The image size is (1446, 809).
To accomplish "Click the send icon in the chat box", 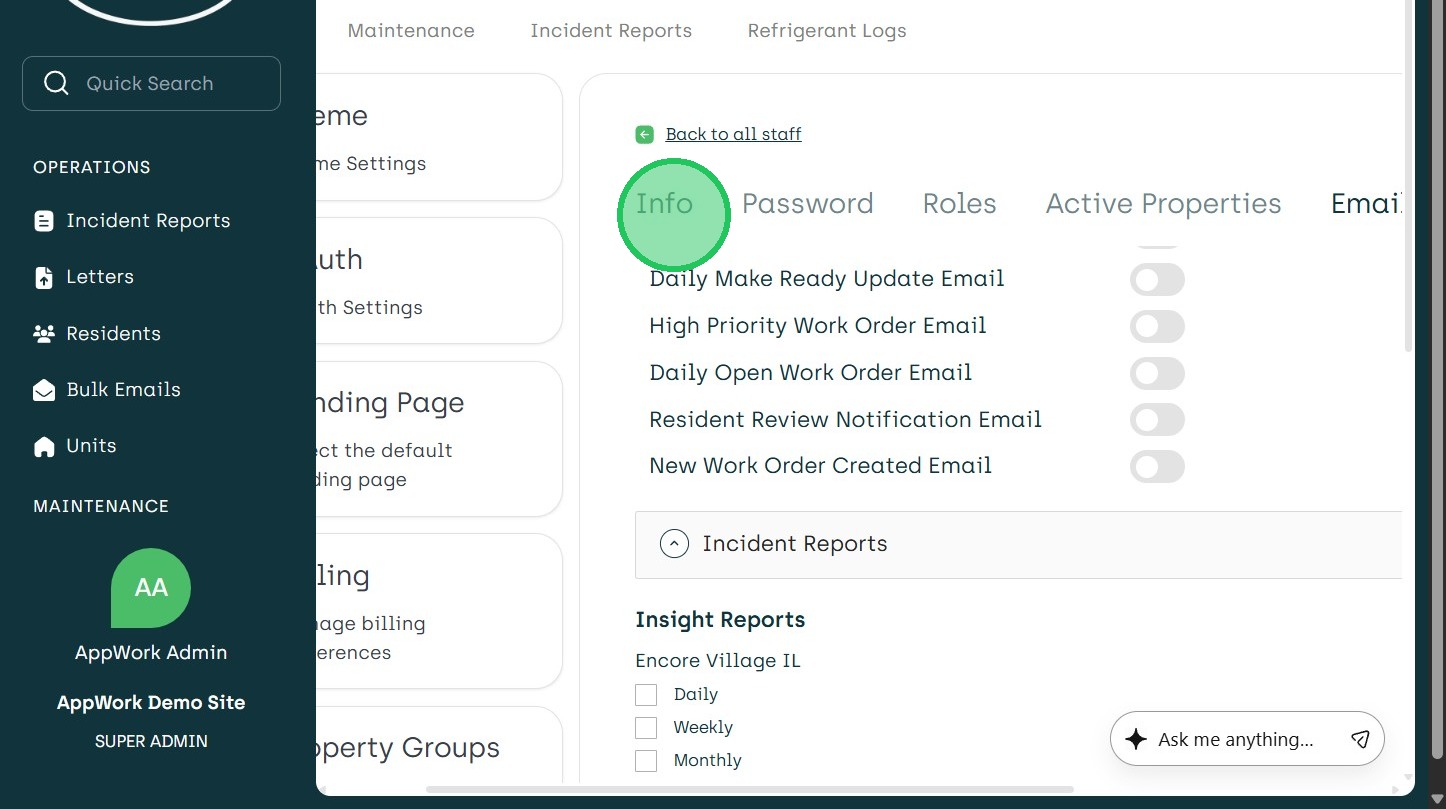I will [1360, 739].
